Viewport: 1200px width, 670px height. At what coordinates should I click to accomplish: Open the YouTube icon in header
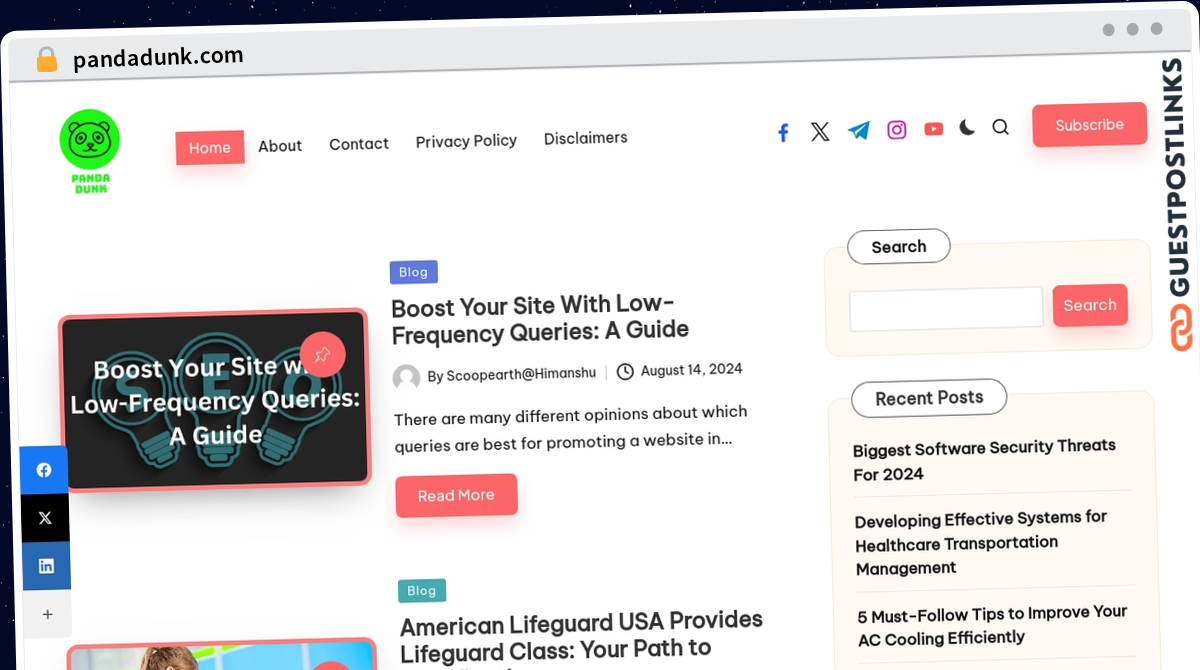point(934,128)
